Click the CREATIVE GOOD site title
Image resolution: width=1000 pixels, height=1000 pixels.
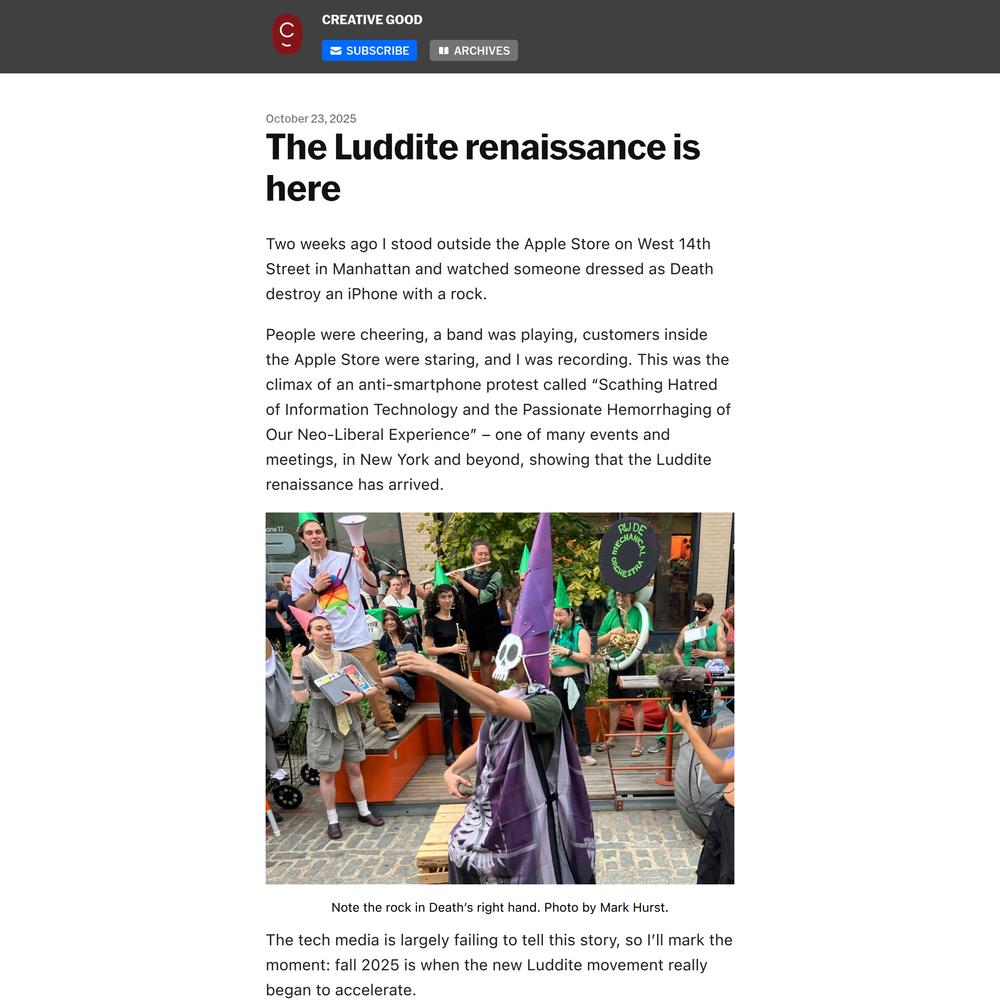point(372,20)
